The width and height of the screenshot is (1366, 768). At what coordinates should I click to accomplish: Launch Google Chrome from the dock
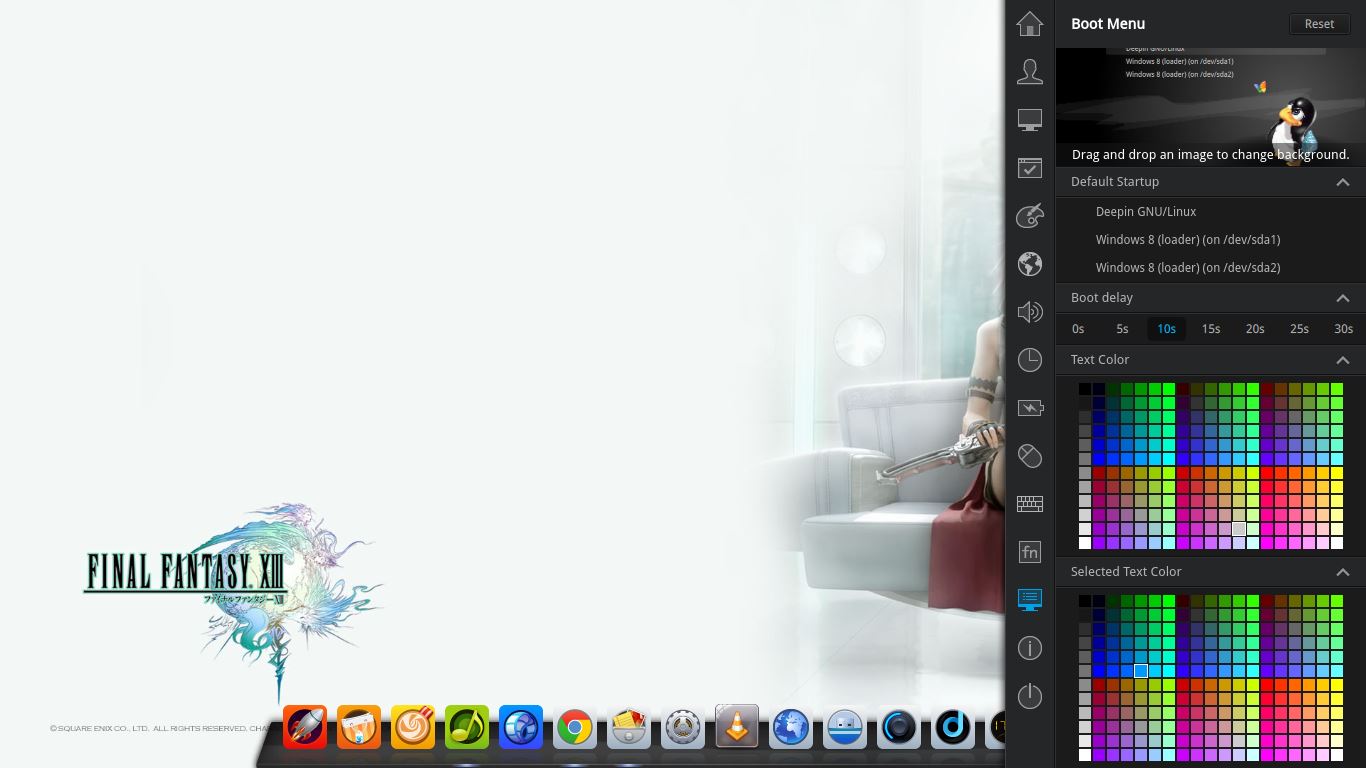(575, 727)
